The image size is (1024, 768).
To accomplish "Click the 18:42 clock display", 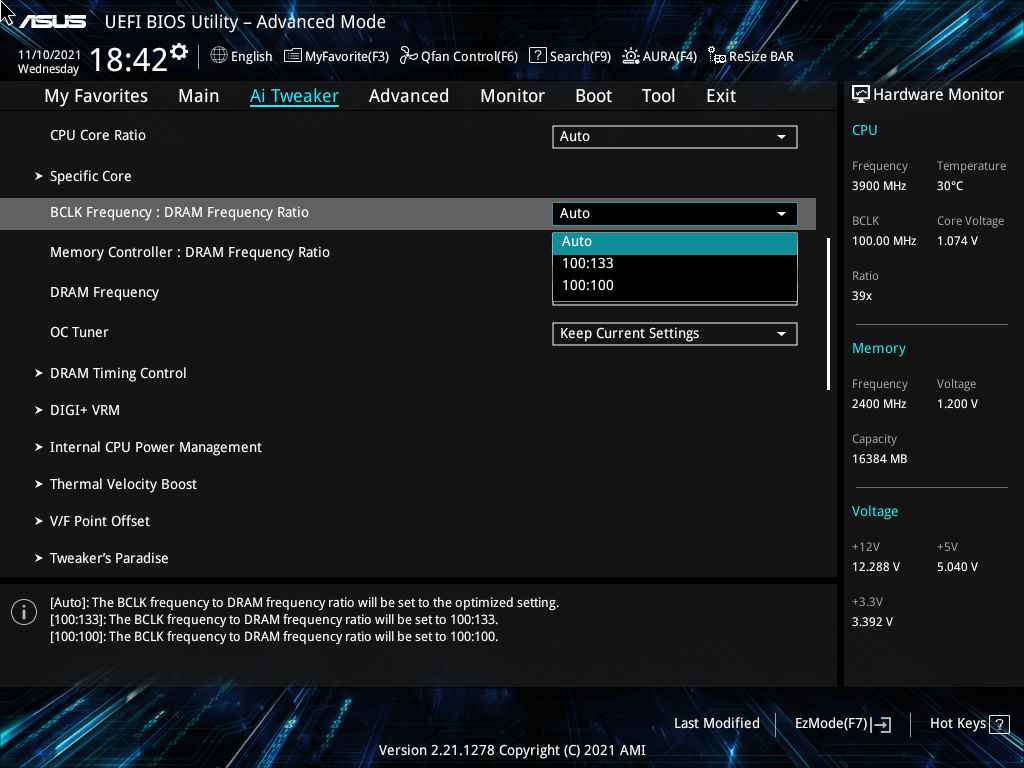I will [128, 59].
